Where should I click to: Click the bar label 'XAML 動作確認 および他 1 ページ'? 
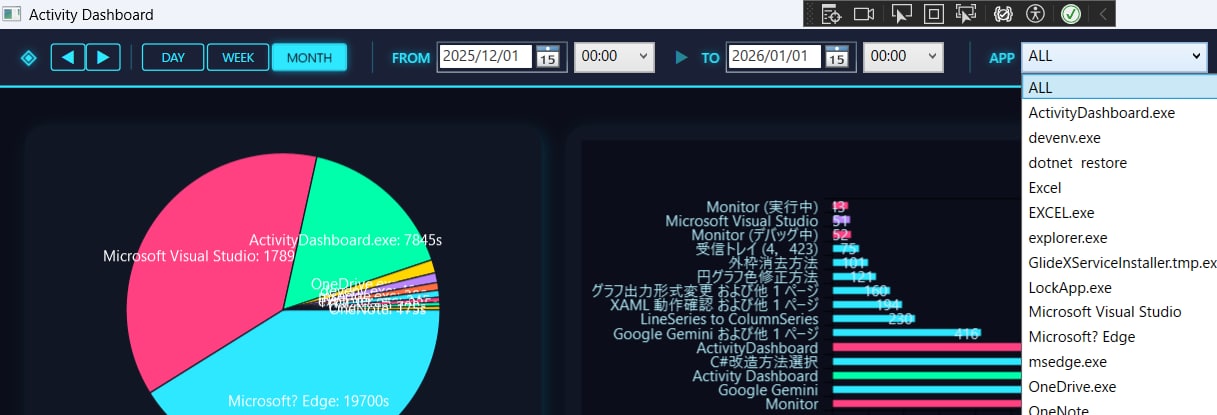[714, 304]
